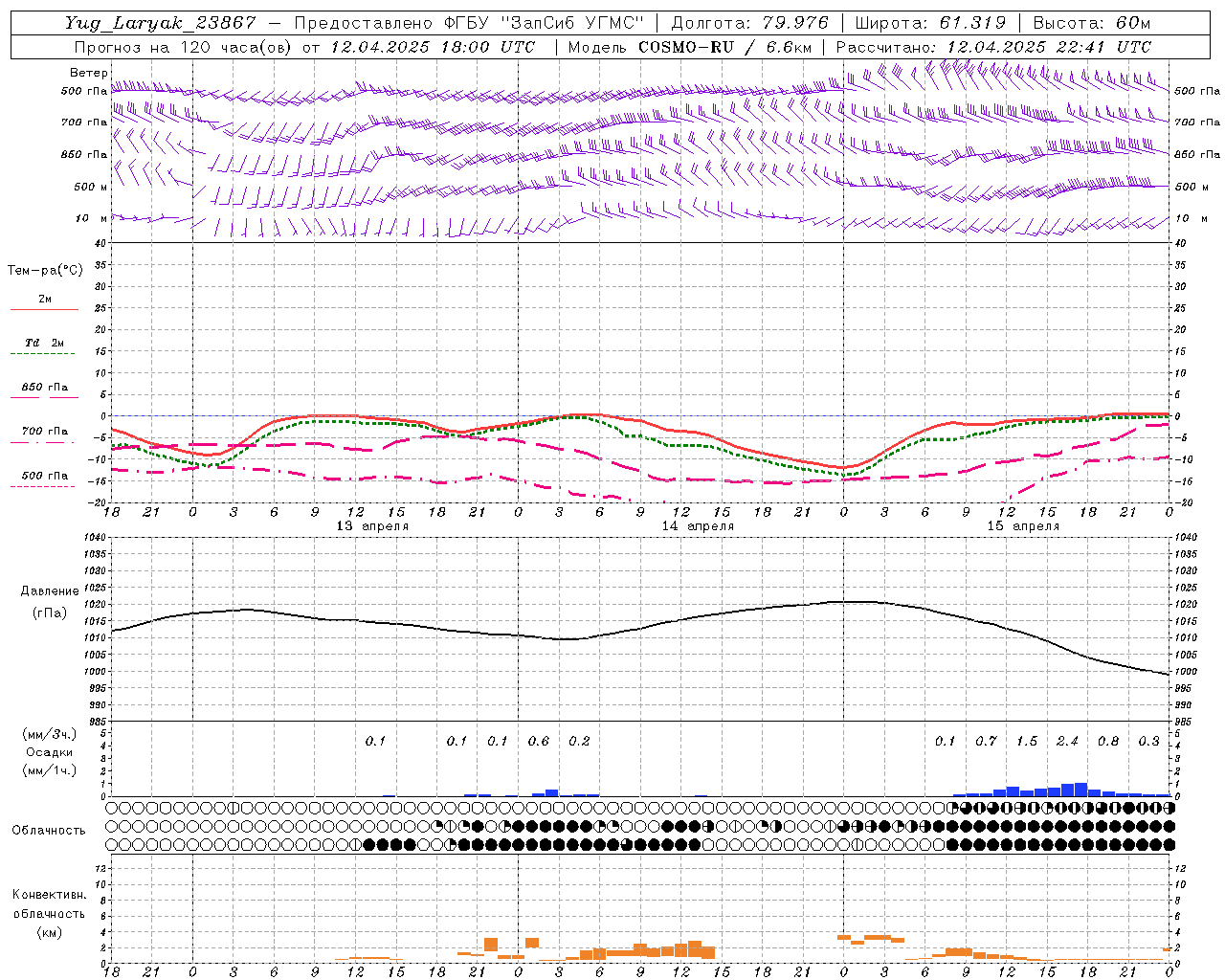This screenshot has width=1225, height=980.
Task: Click the station title Yug_Laryak_23867
Action: 161,23
